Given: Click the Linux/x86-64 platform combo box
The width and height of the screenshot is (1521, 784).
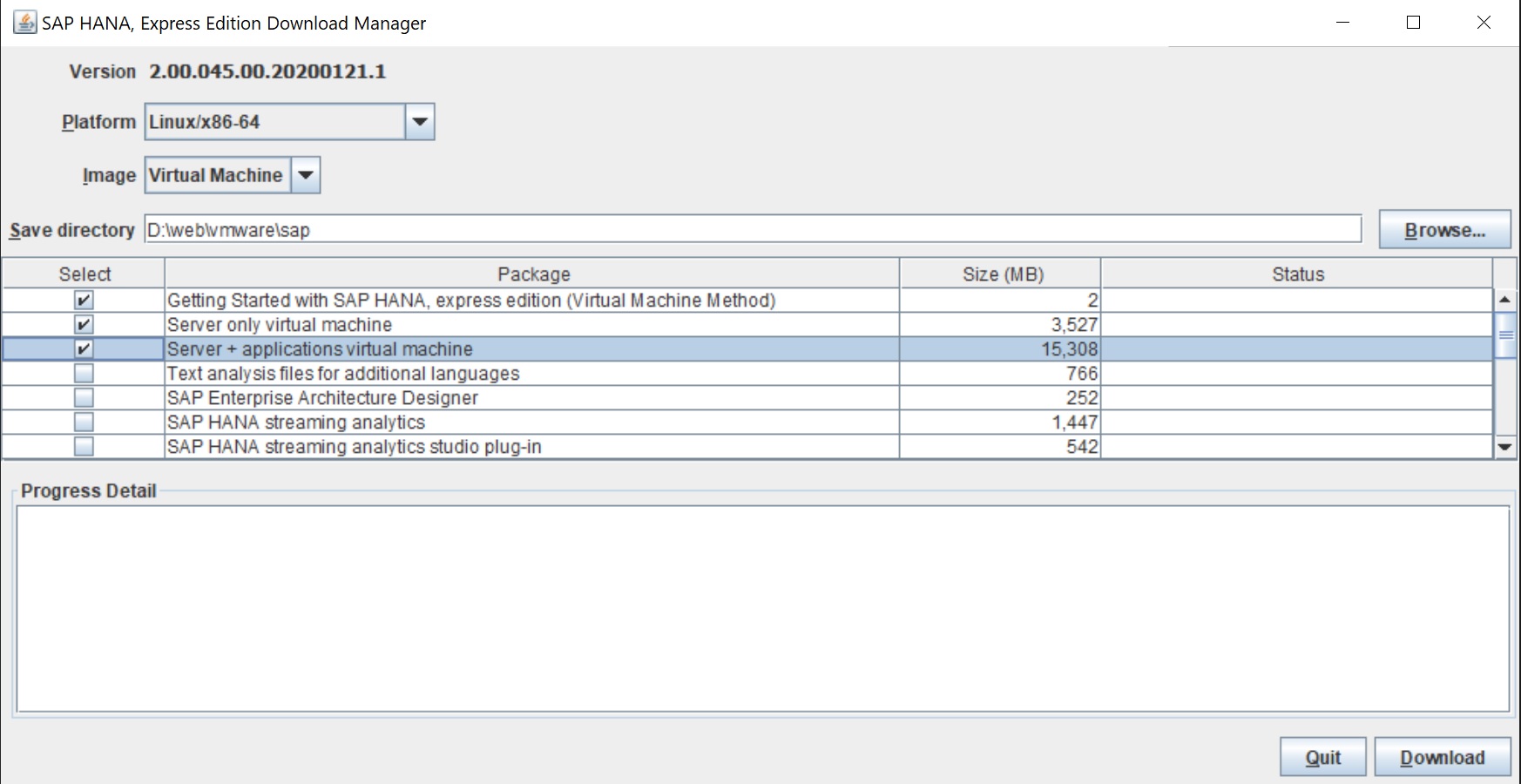Looking at the screenshot, I should (x=275, y=122).
